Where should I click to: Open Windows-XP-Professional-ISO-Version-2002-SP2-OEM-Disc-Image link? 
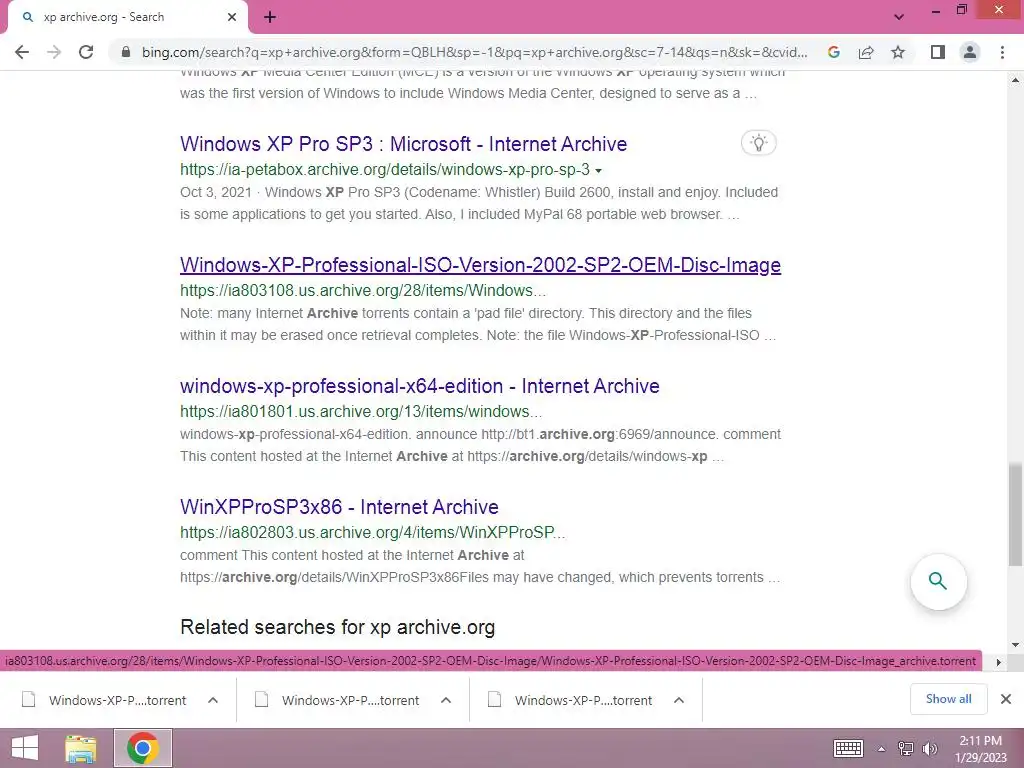[480, 265]
